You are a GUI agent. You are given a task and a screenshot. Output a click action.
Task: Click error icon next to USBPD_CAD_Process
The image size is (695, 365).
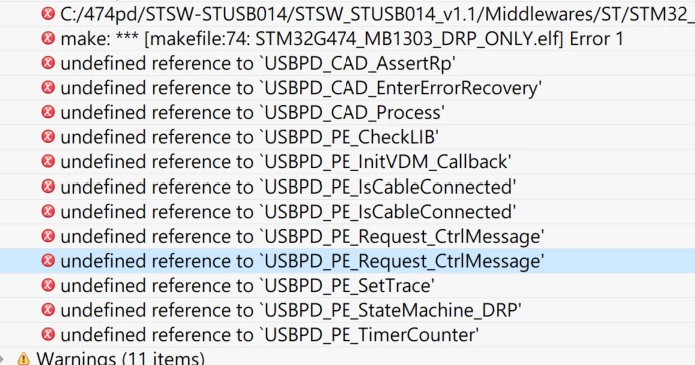(x=48, y=112)
